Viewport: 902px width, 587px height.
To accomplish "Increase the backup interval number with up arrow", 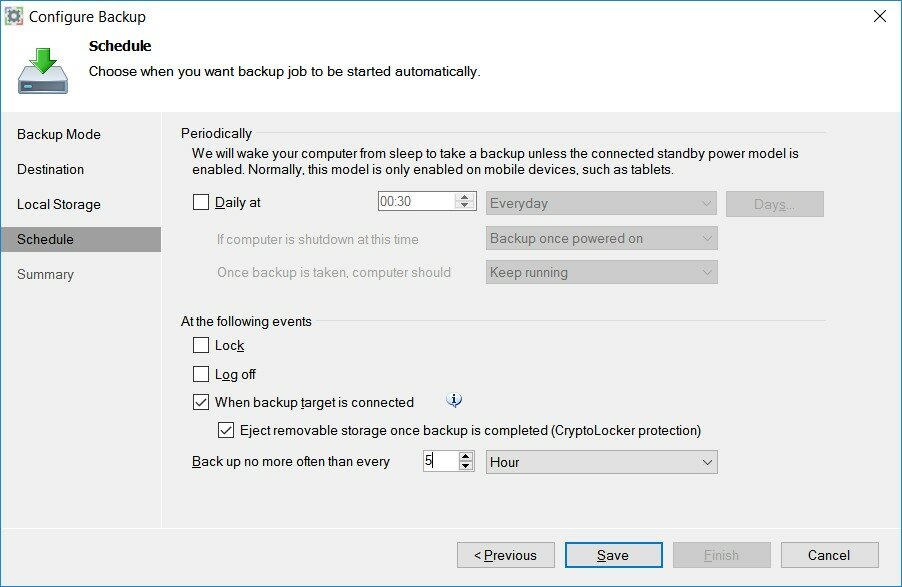I will click(466, 456).
